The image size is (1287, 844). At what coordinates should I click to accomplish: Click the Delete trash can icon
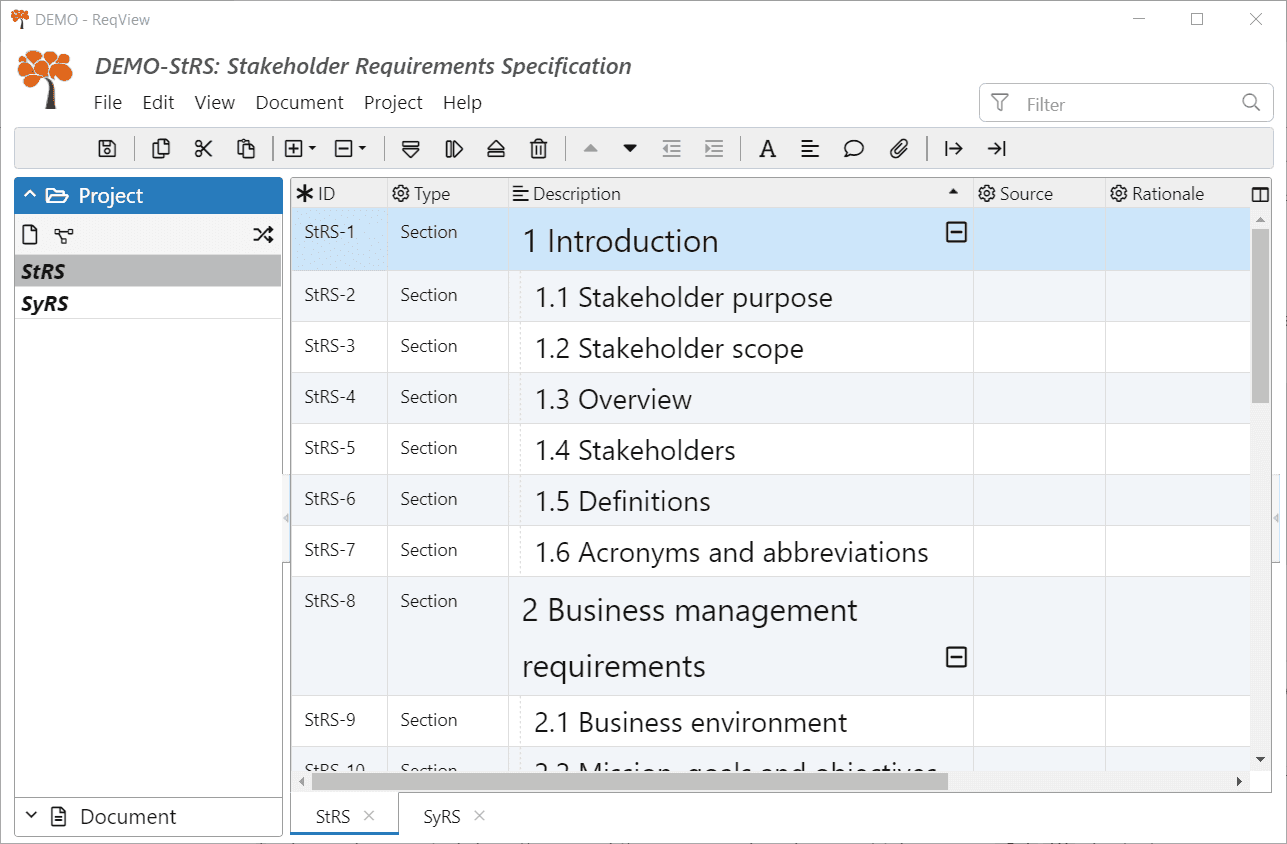(538, 149)
